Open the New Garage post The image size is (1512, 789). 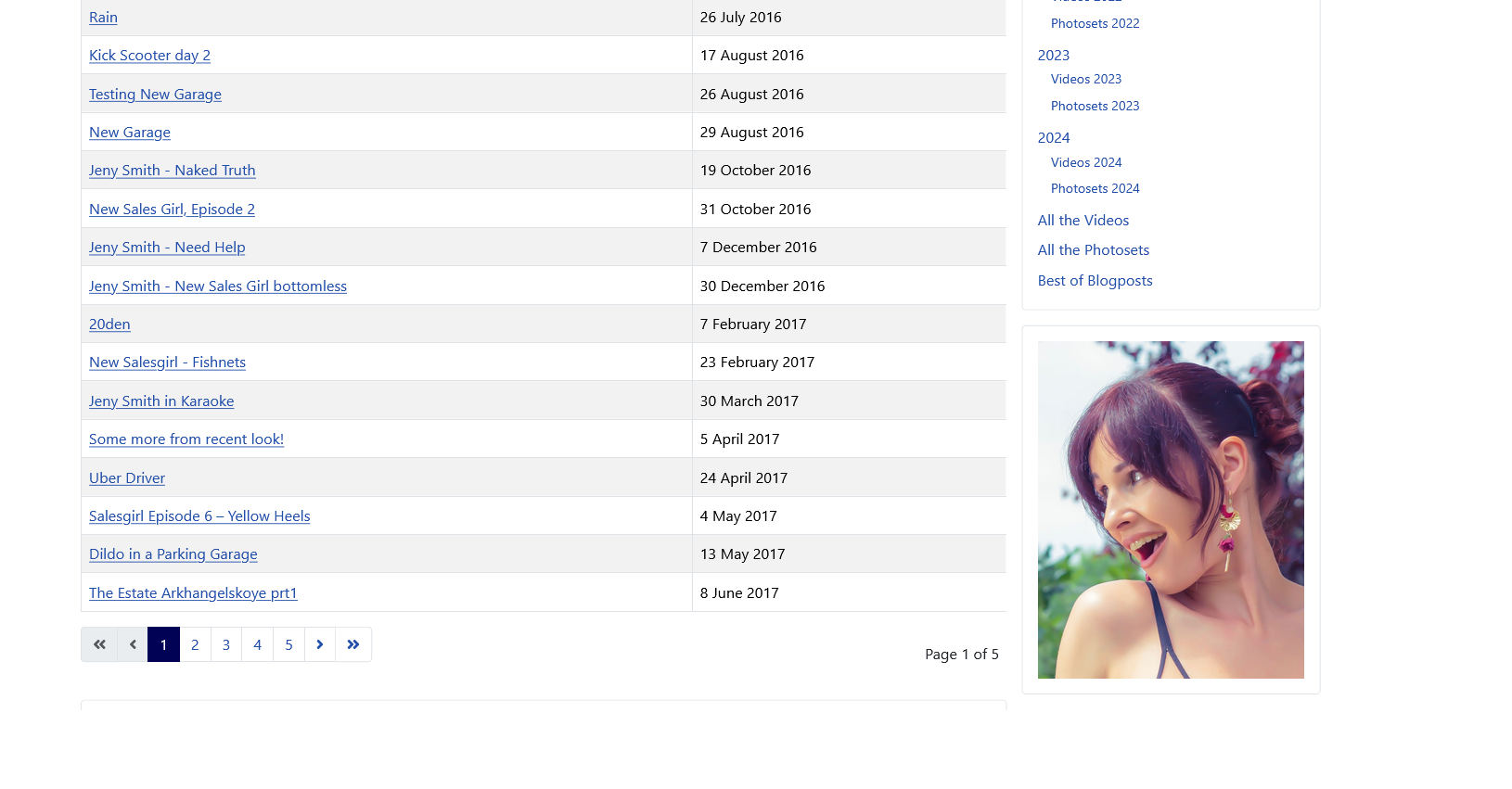coord(130,133)
